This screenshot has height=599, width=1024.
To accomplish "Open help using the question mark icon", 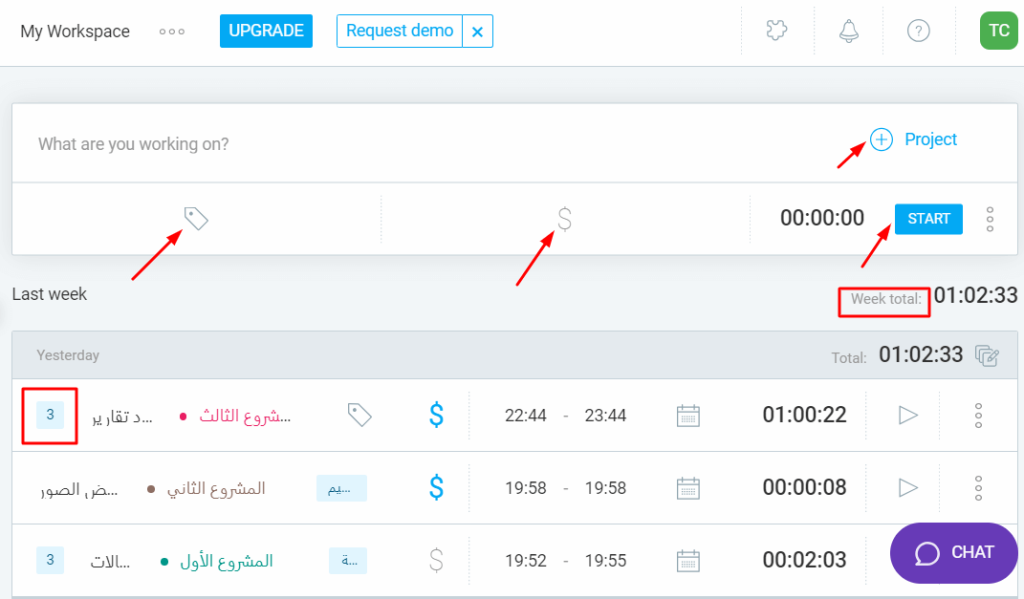I will coord(918,31).
